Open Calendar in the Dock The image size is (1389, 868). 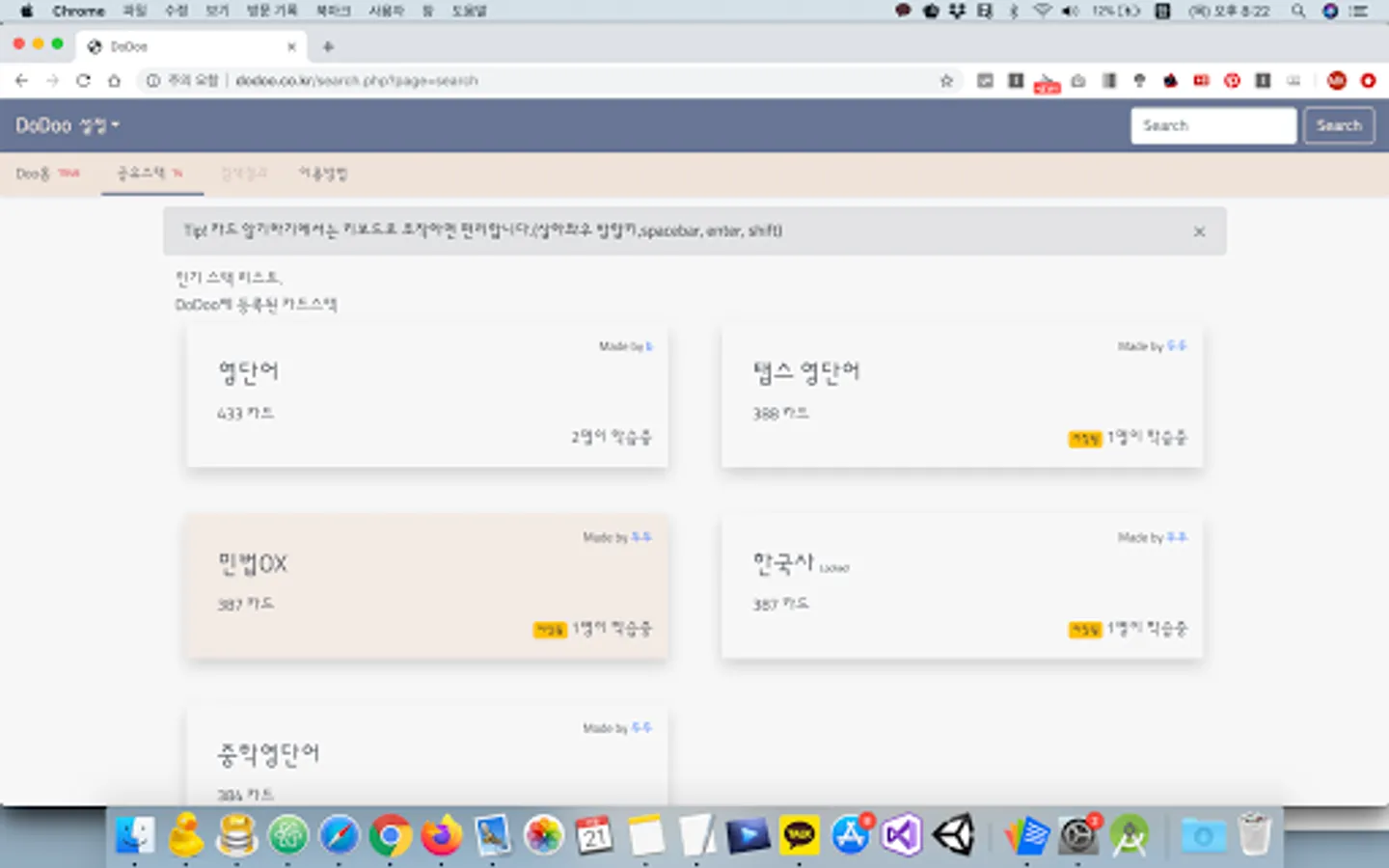coord(594,835)
